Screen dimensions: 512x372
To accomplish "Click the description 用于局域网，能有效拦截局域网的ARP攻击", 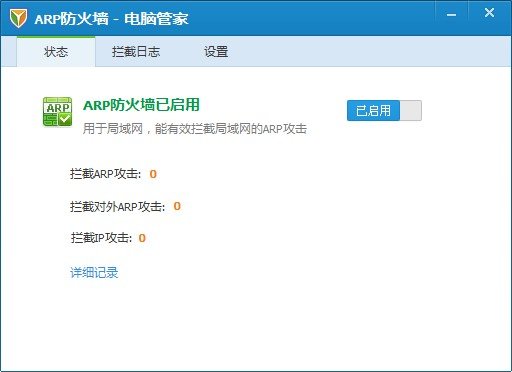I will (195, 129).
